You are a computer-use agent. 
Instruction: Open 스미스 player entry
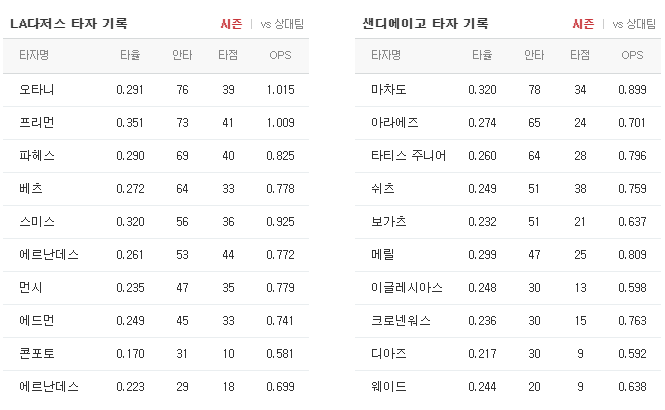pyautogui.click(x=37, y=222)
